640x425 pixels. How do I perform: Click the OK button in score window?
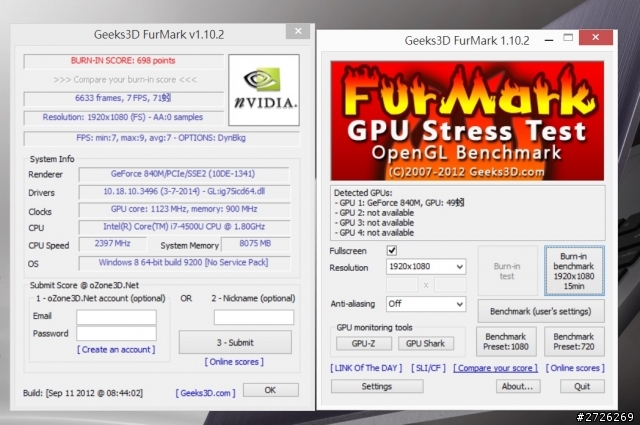tap(271, 390)
